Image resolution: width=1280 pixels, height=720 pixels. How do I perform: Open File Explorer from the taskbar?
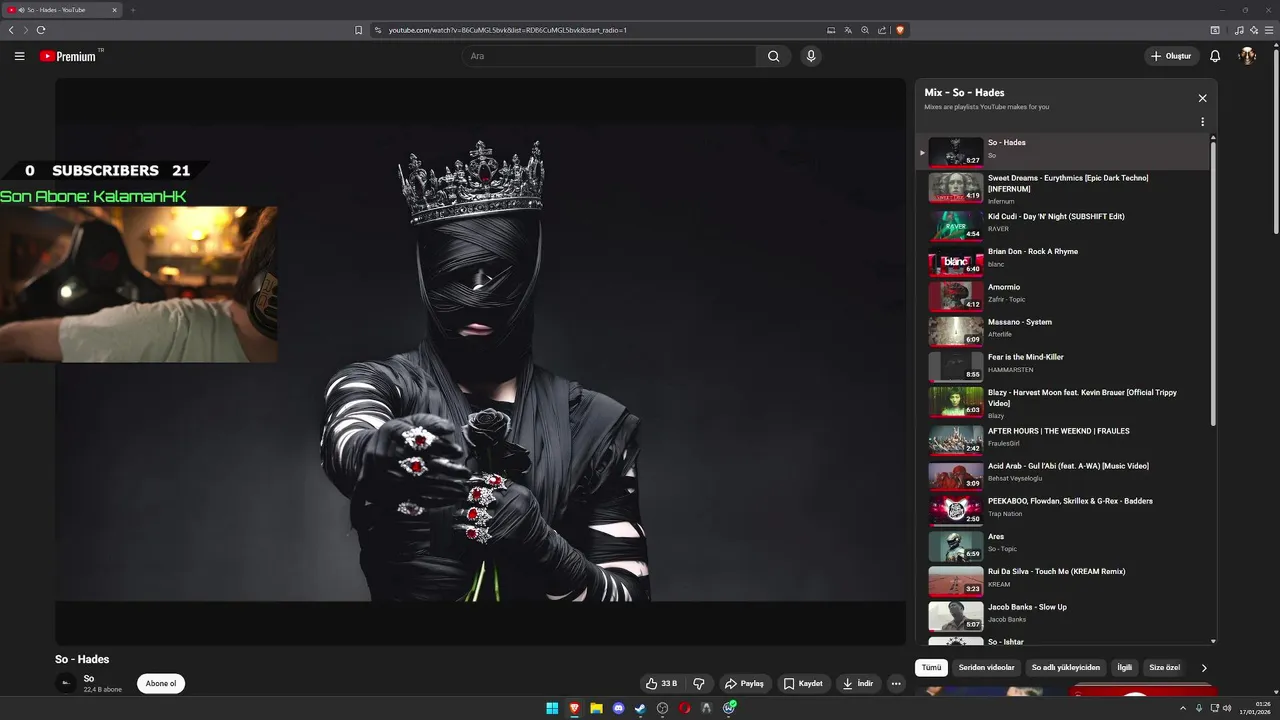[x=596, y=708]
